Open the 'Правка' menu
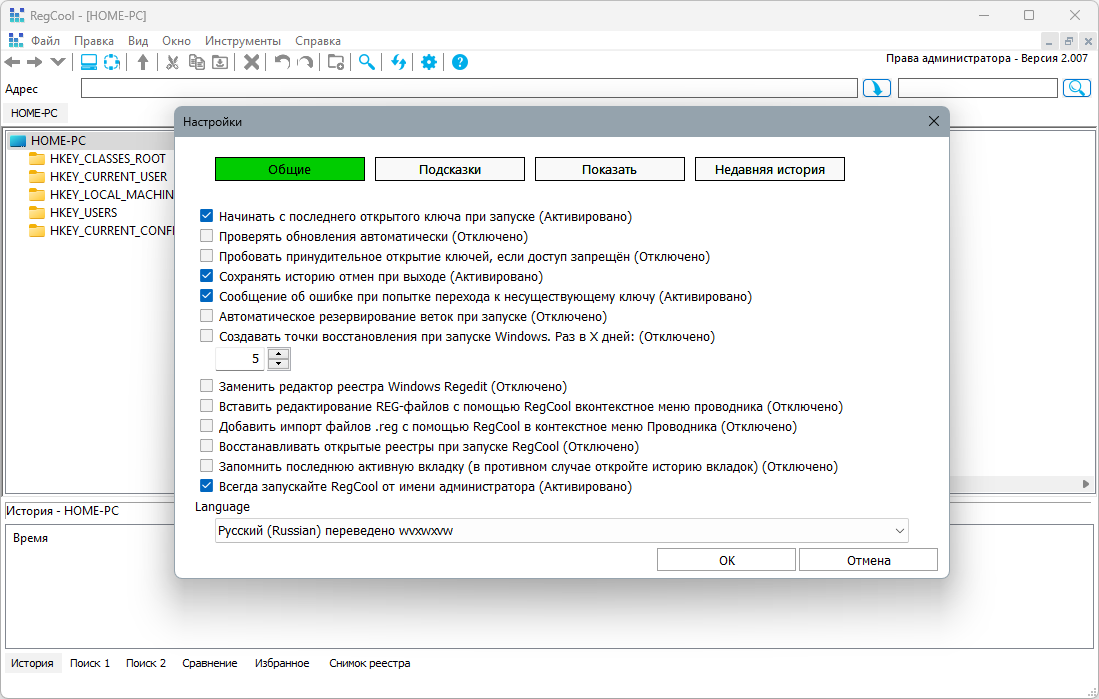Image resolution: width=1099 pixels, height=699 pixels. 94,41
